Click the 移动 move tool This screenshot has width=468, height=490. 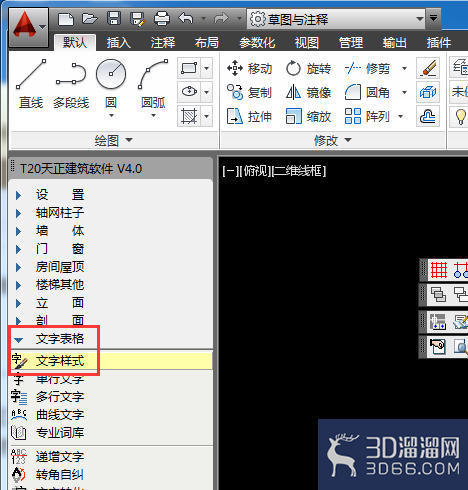tap(249, 68)
